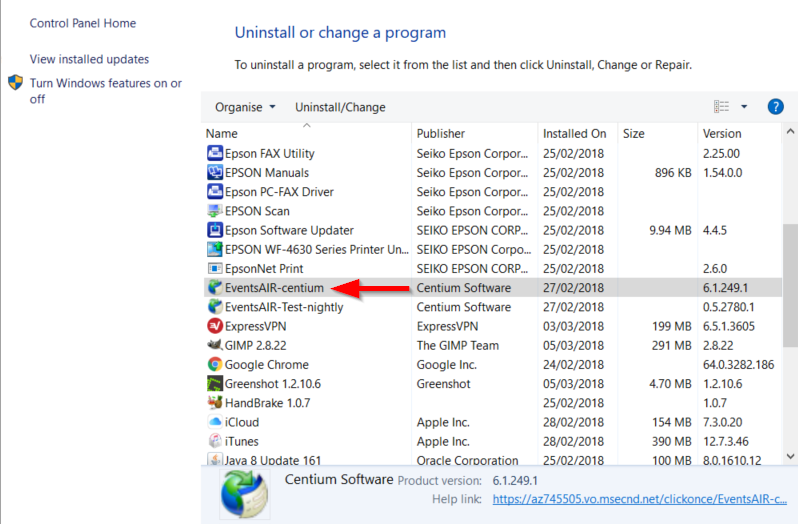
Task: Click Uninstall/Change in the toolbar
Action: tap(340, 107)
